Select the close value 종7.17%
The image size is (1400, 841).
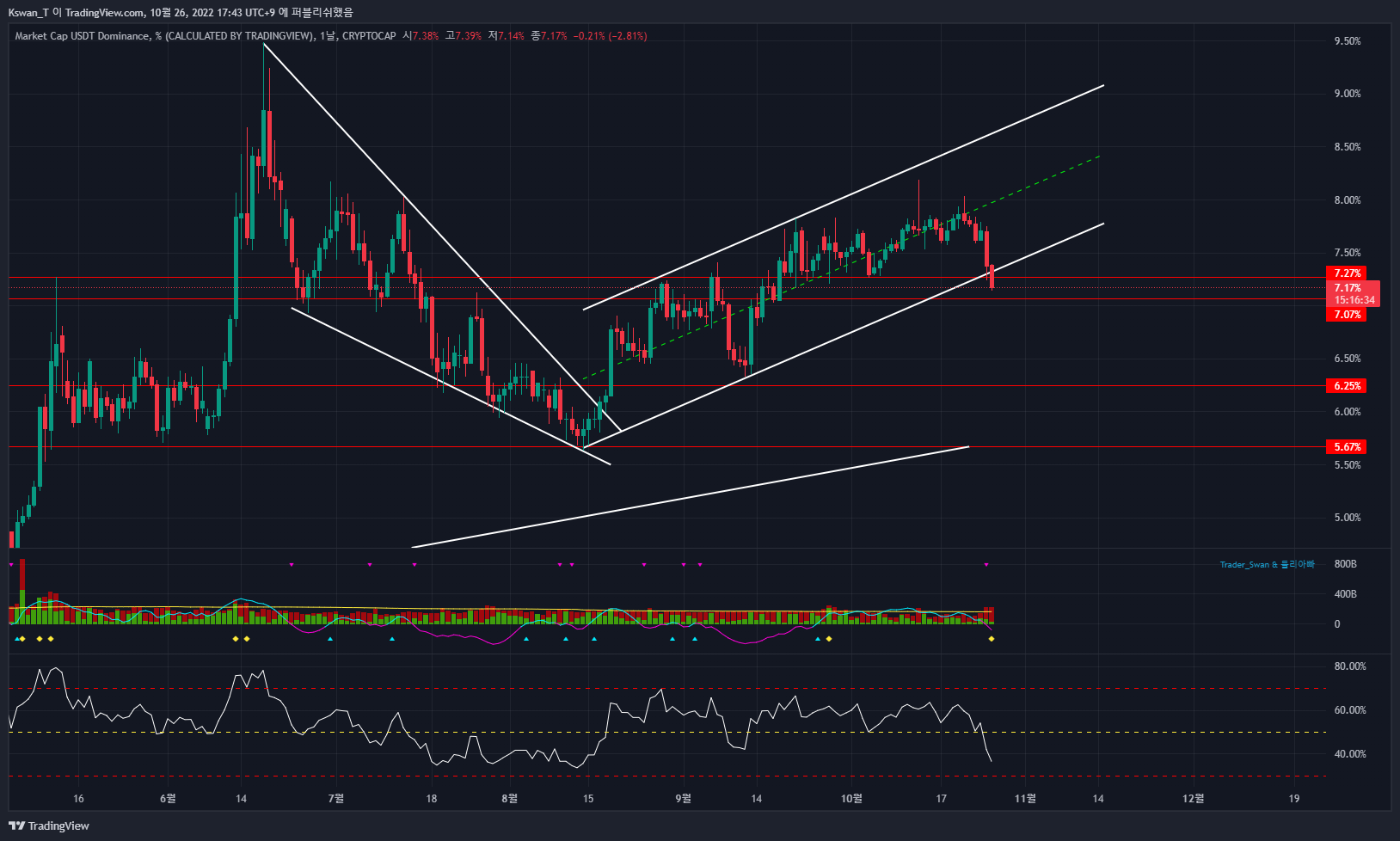pyautogui.click(x=549, y=36)
